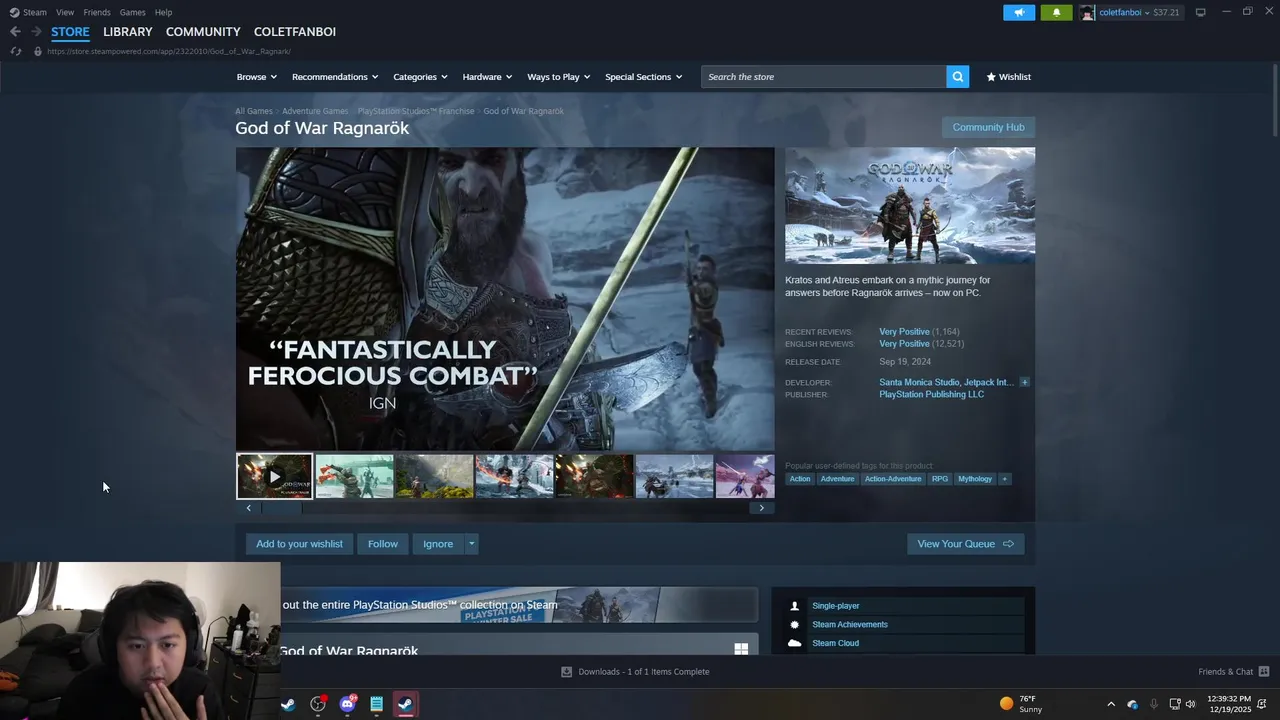Click the Steam logo in the menu bar
The height and width of the screenshot is (720, 1280).
point(14,12)
